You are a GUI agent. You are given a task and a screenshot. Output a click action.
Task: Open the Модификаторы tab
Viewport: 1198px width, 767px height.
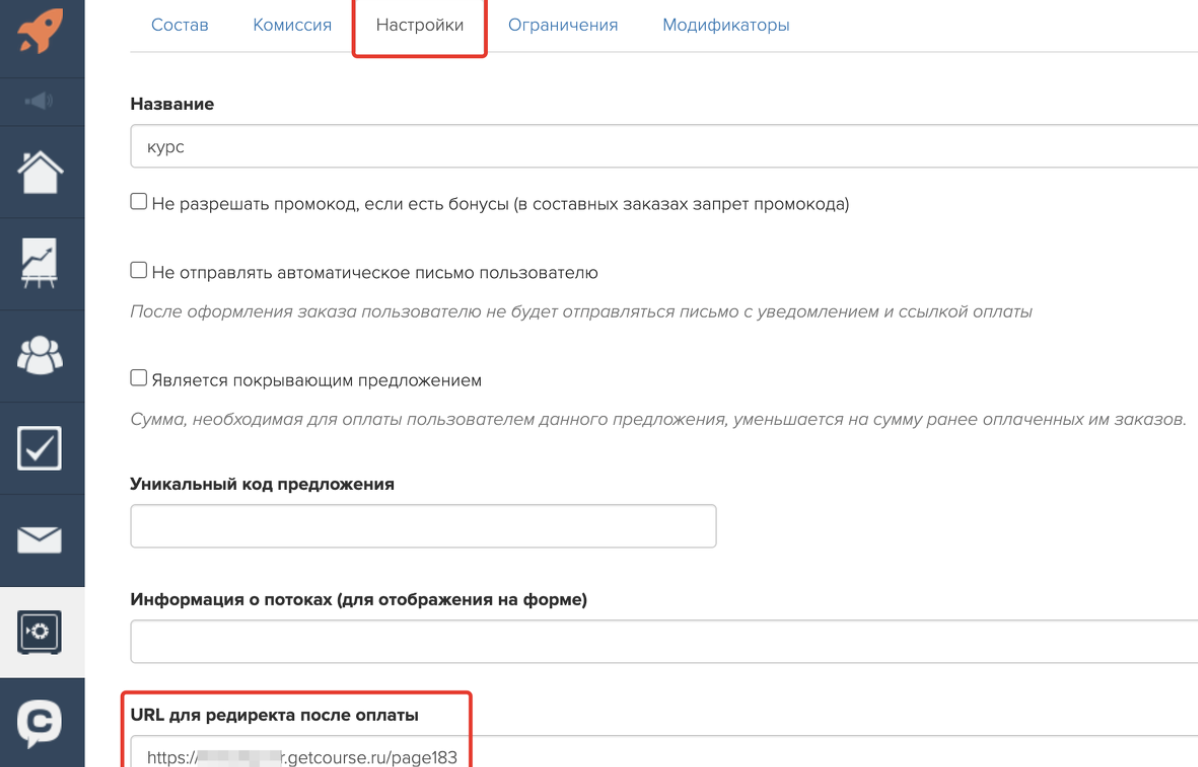[726, 26]
